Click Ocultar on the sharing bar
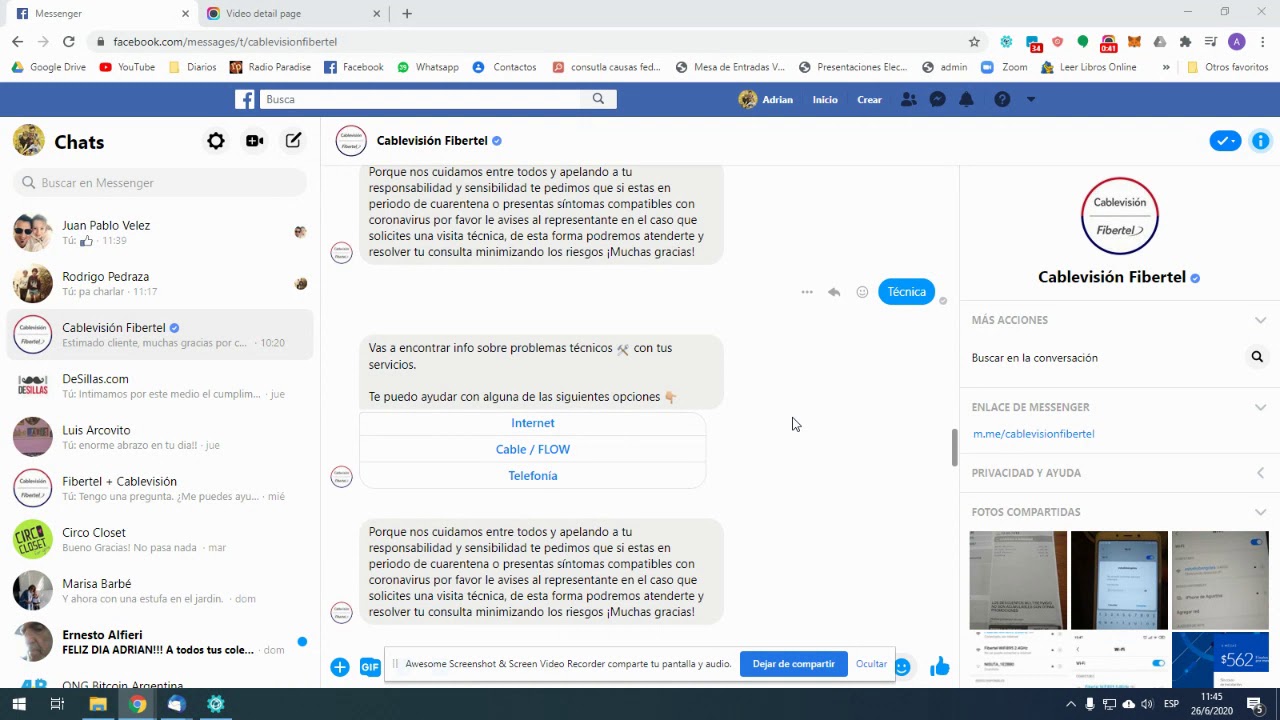The width and height of the screenshot is (1280, 720). (x=871, y=664)
